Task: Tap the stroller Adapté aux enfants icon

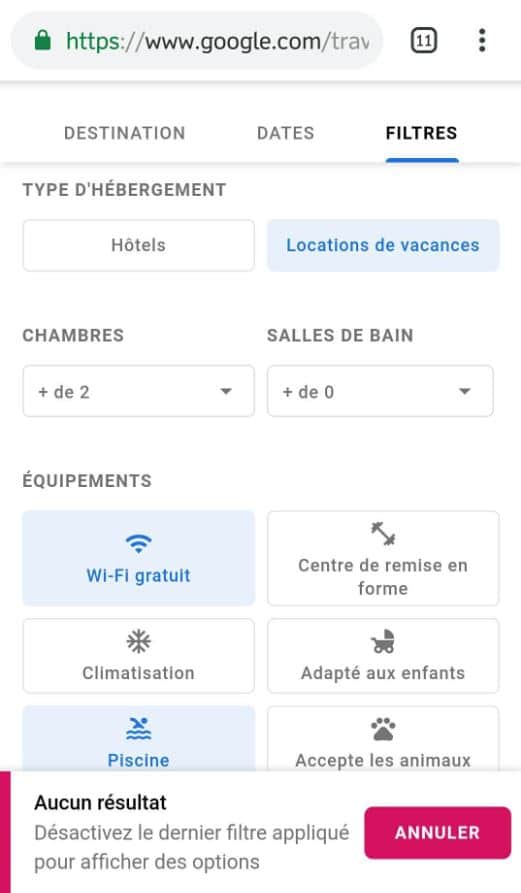Action: (x=383, y=641)
